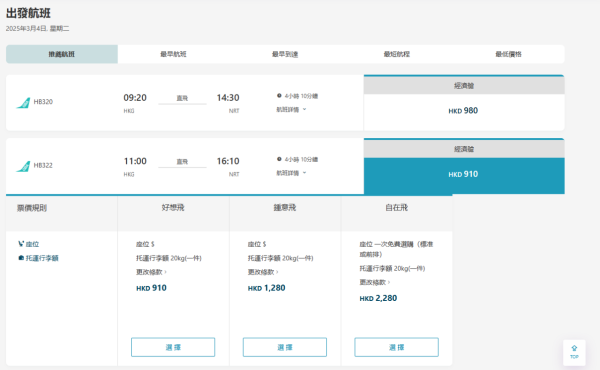Collapse the selected HKD 910 economy fare

(x=464, y=175)
